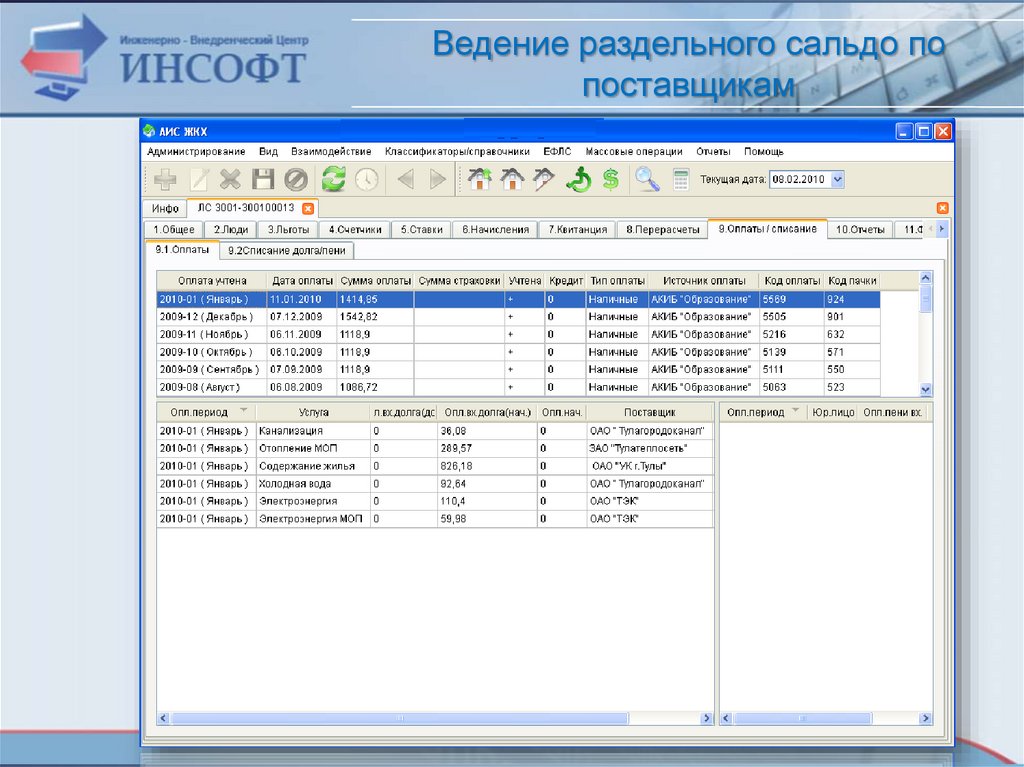The image size is (1024, 767).
Task: Click the delete X toolbar icon
Action: [x=231, y=179]
